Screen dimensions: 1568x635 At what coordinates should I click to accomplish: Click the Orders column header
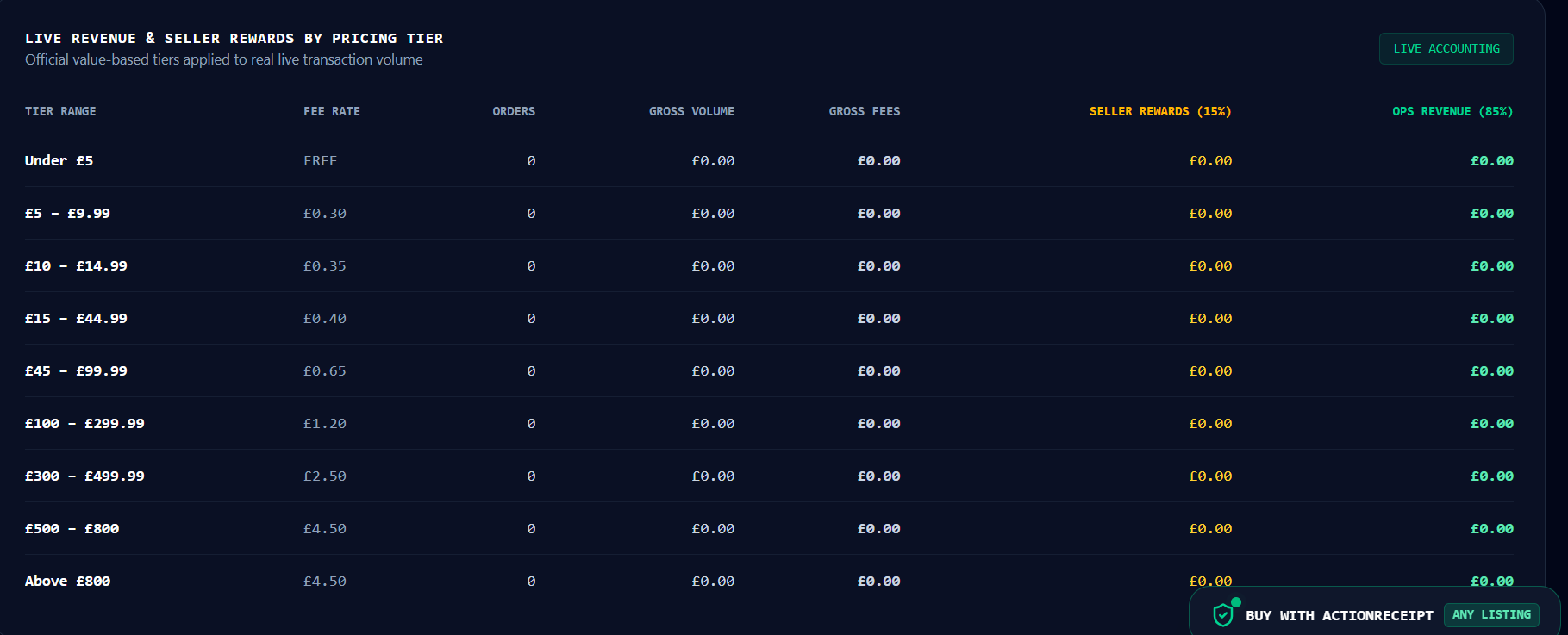tap(514, 111)
